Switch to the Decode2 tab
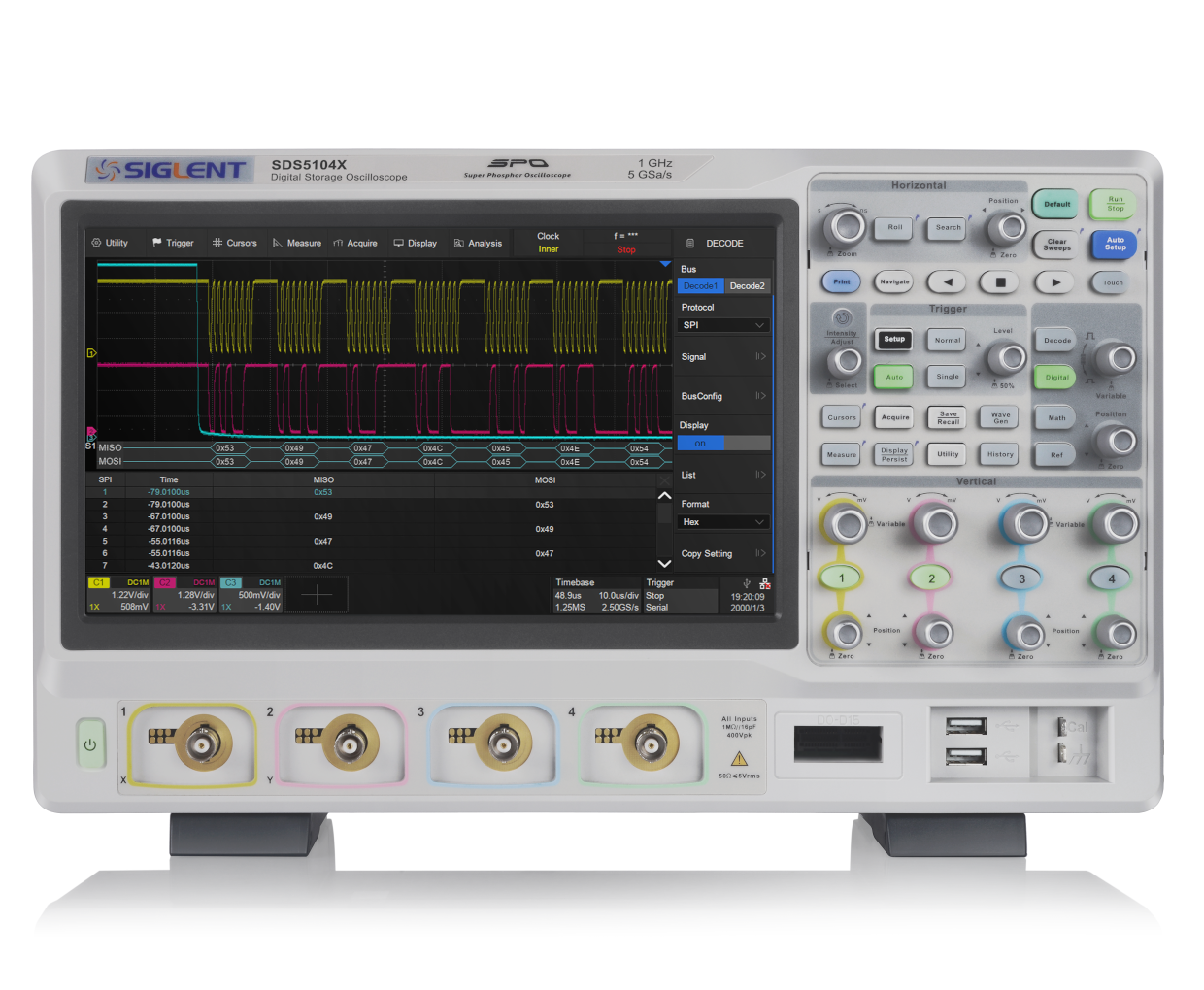Screen dimensions: 1204x990 click(x=747, y=286)
